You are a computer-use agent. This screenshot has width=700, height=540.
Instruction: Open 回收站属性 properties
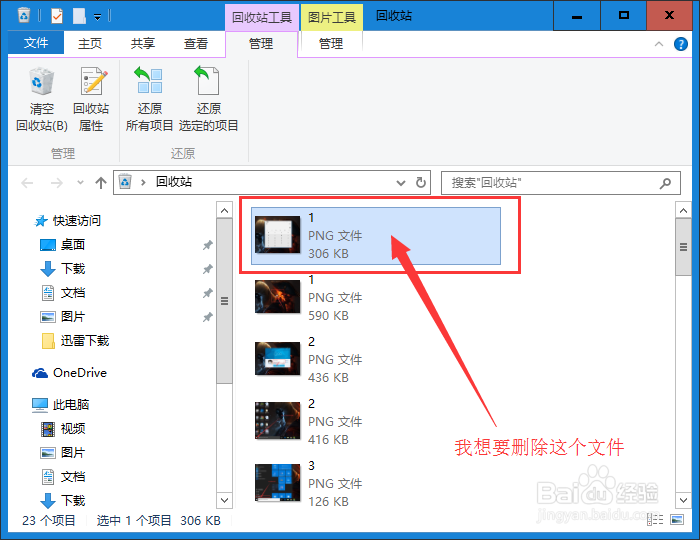point(91,100)
